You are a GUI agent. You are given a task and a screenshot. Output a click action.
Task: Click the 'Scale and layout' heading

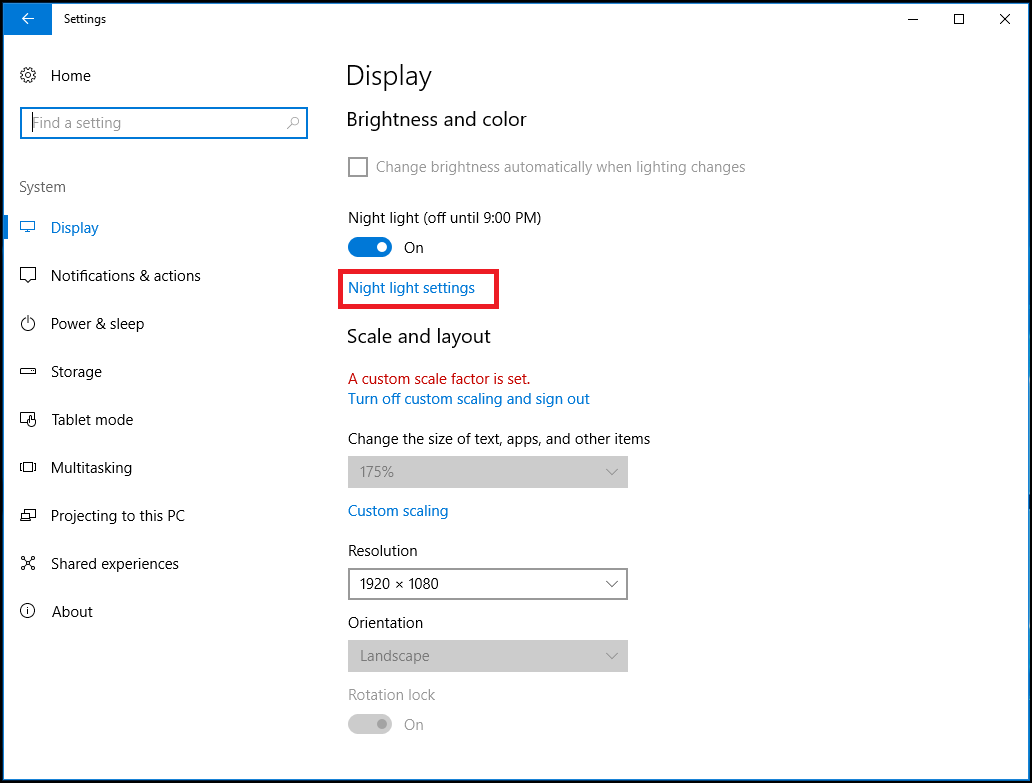point(419,336)
